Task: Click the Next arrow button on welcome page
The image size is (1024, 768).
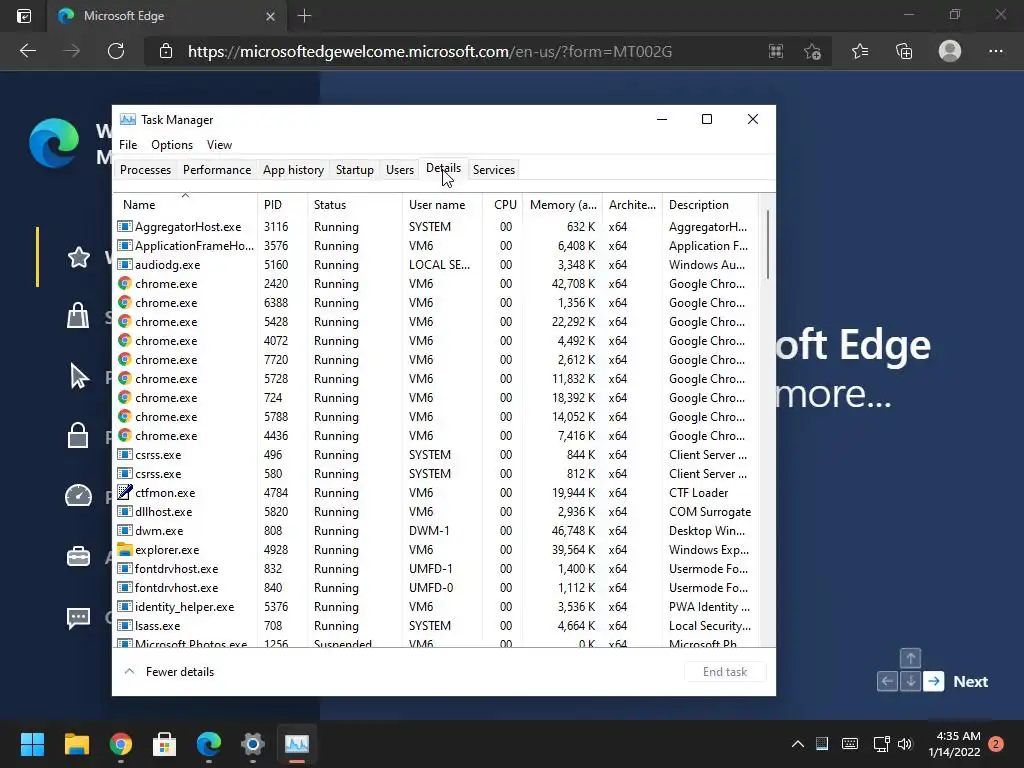Action: (x=934, y=681)
